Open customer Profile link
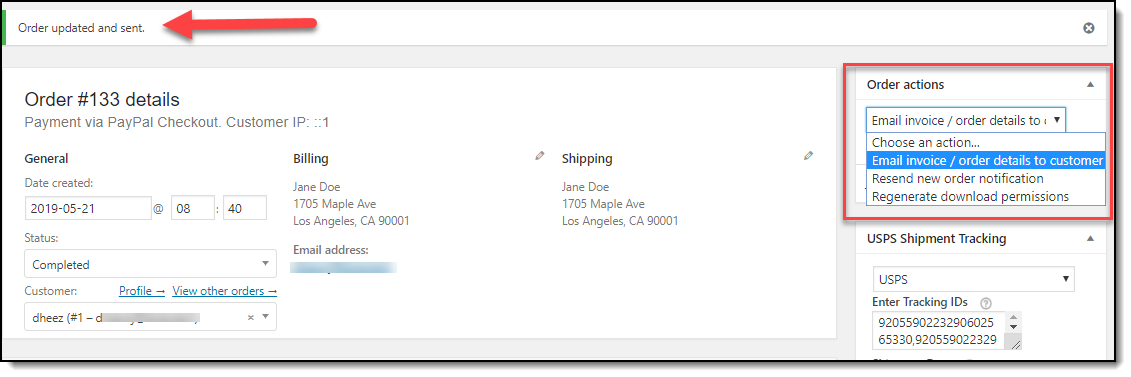This screenshot has height=377, width=1131. pos(142,290)
